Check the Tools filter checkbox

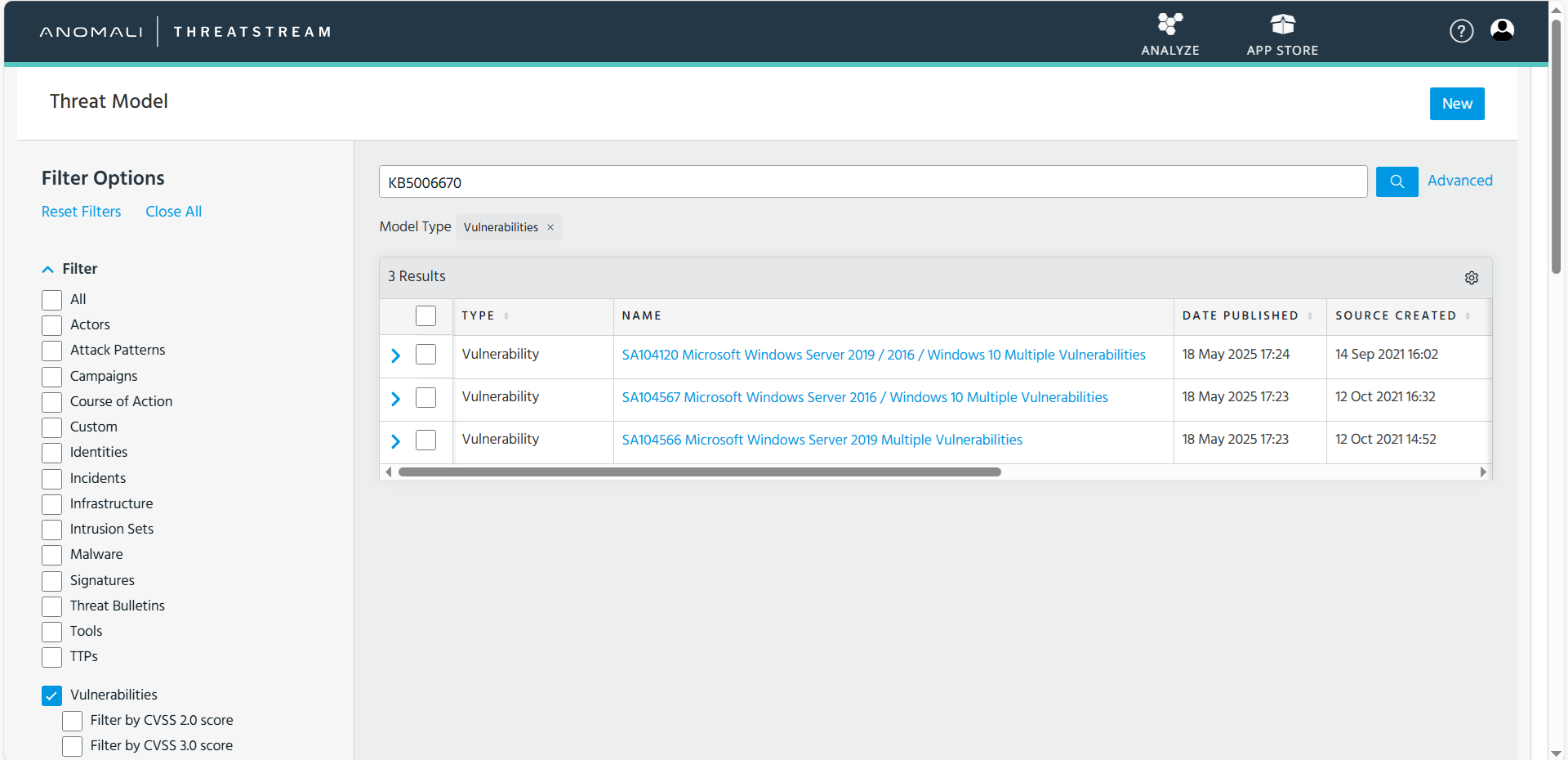pos(51,632)
